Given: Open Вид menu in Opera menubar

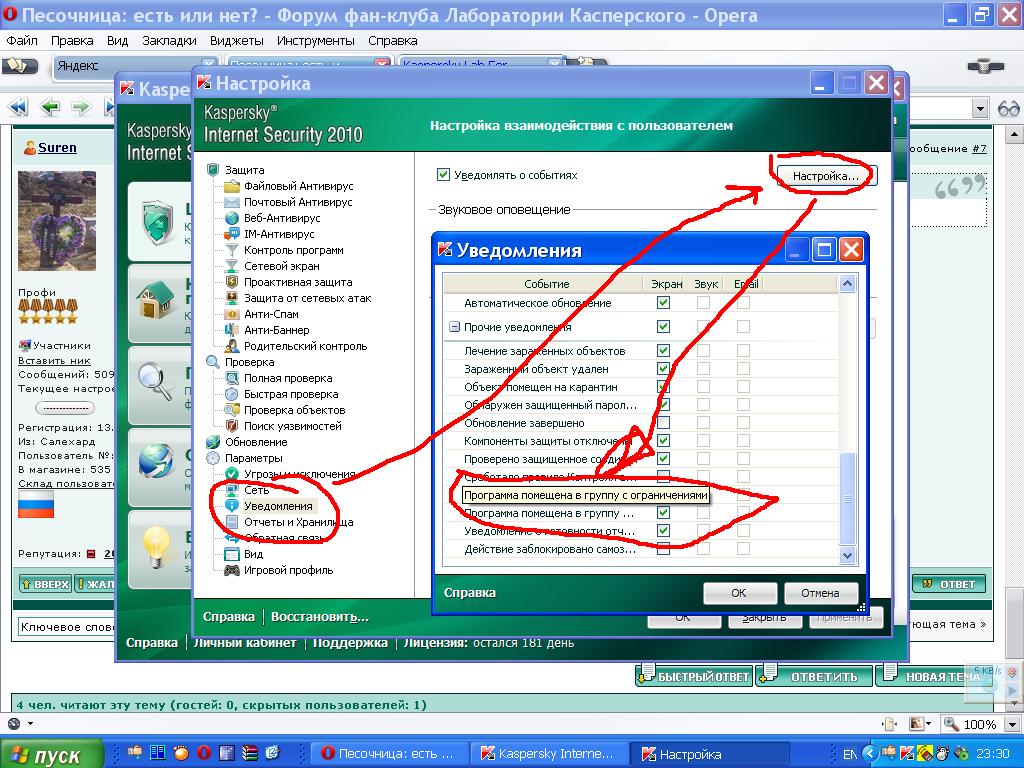Looking at the screenshot, I should tap(118, 40).
